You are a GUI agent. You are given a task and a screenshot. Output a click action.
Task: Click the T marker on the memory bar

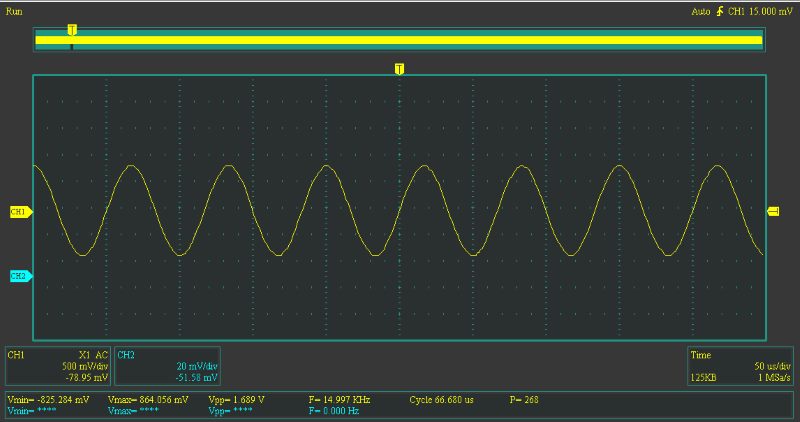(x=72, y=31)
